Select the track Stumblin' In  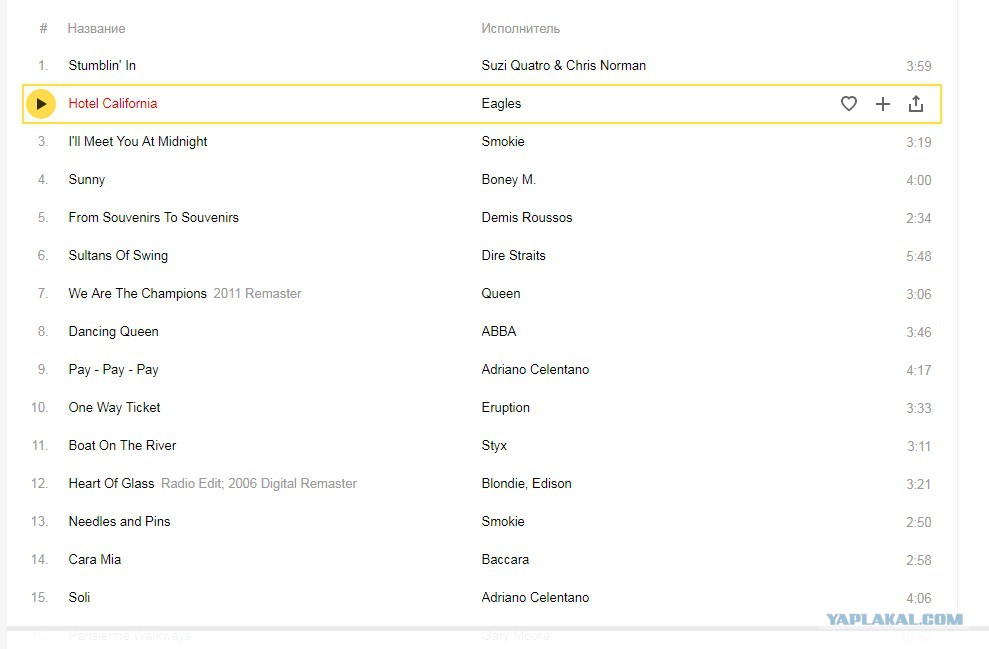[102, 66]
